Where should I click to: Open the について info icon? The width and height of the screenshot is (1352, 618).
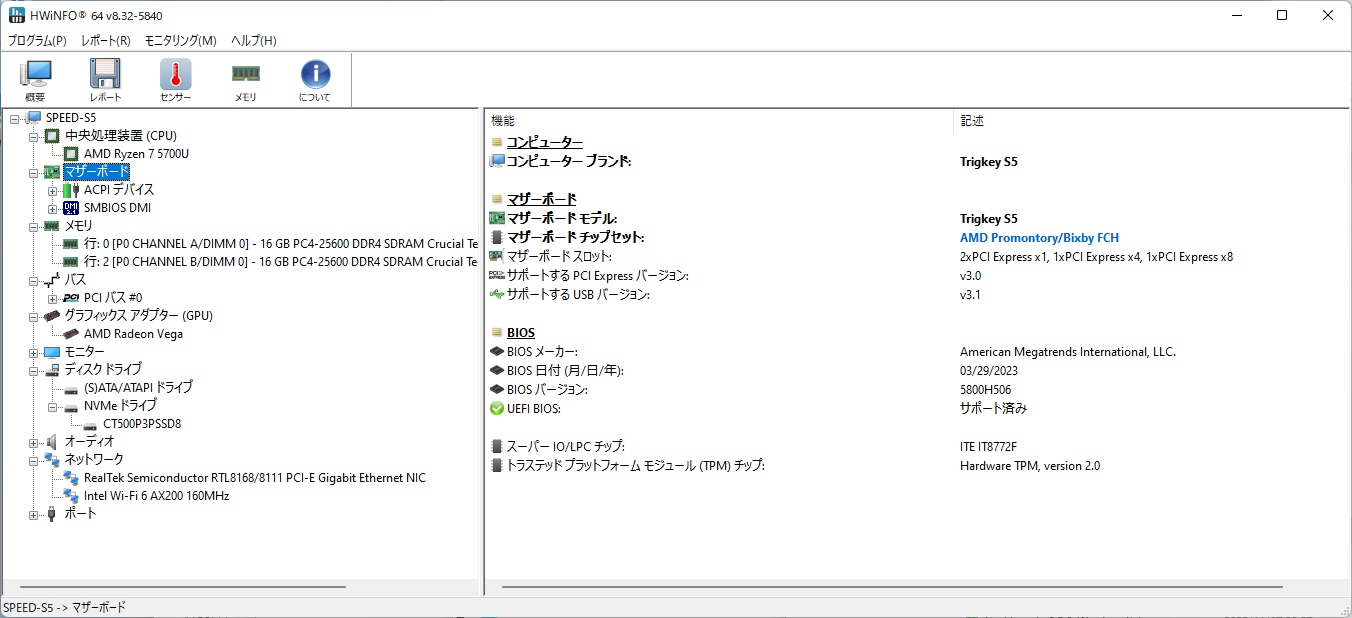pyautogui.click(x=315, y=75)
